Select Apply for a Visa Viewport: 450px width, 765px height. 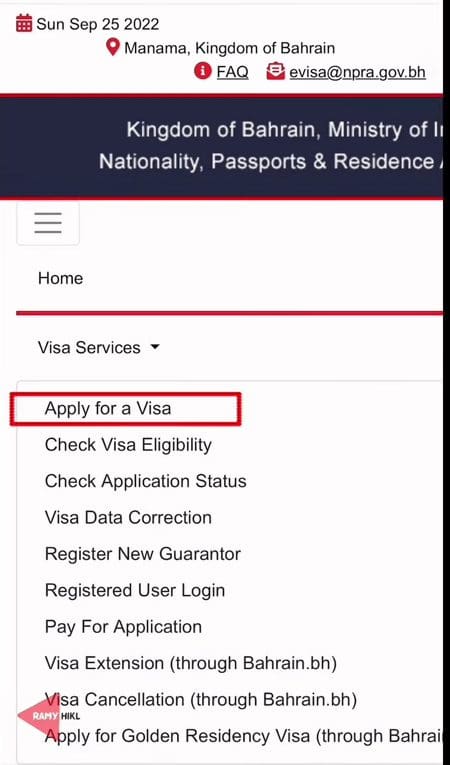click(x=108, y=408)
